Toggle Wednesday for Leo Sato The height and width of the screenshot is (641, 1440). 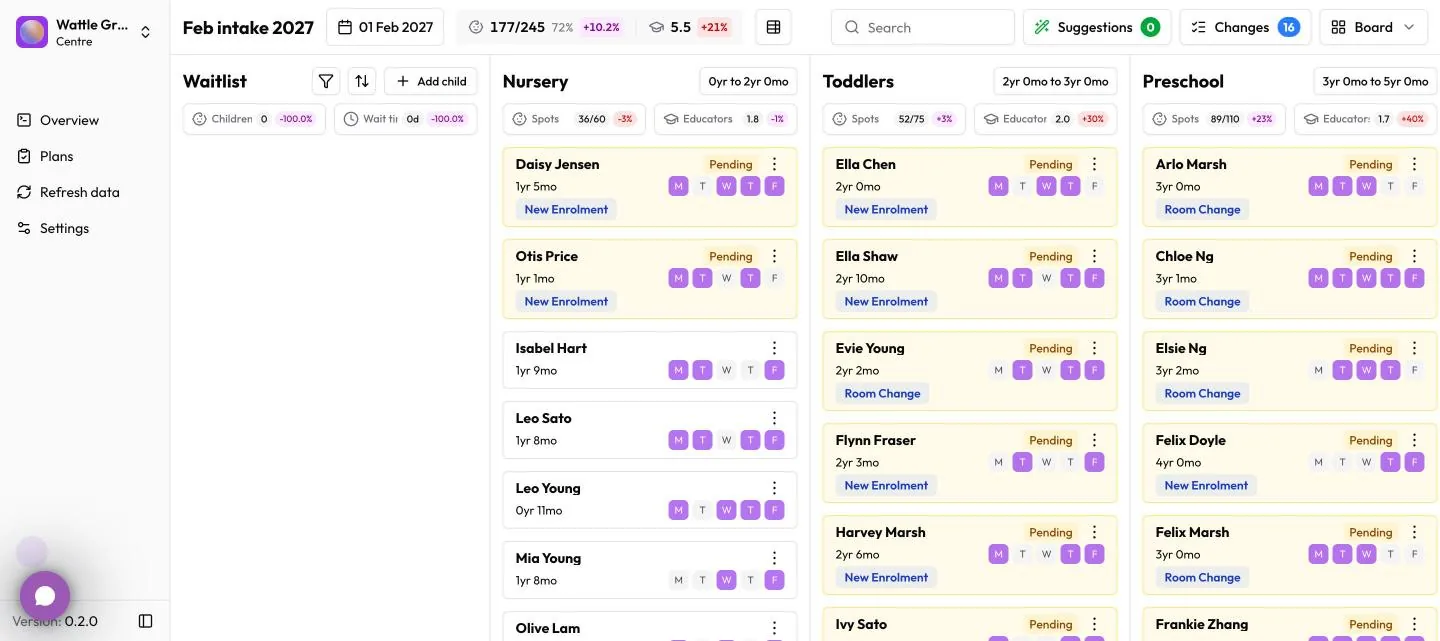[x=727, y=440]
